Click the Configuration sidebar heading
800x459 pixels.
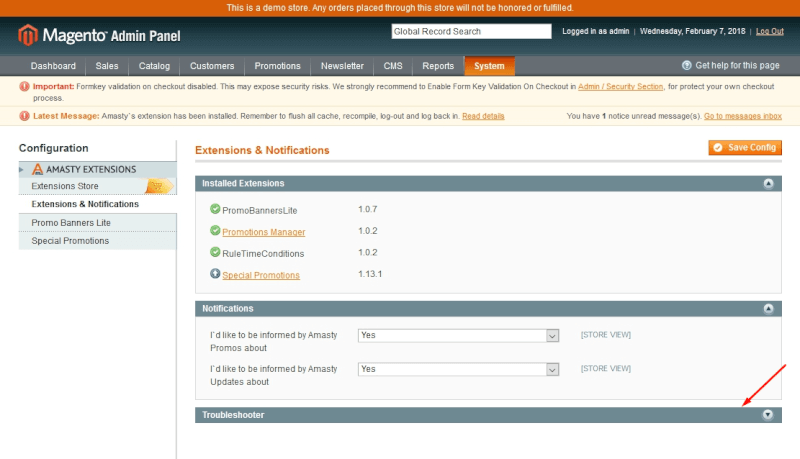point(54,148)
